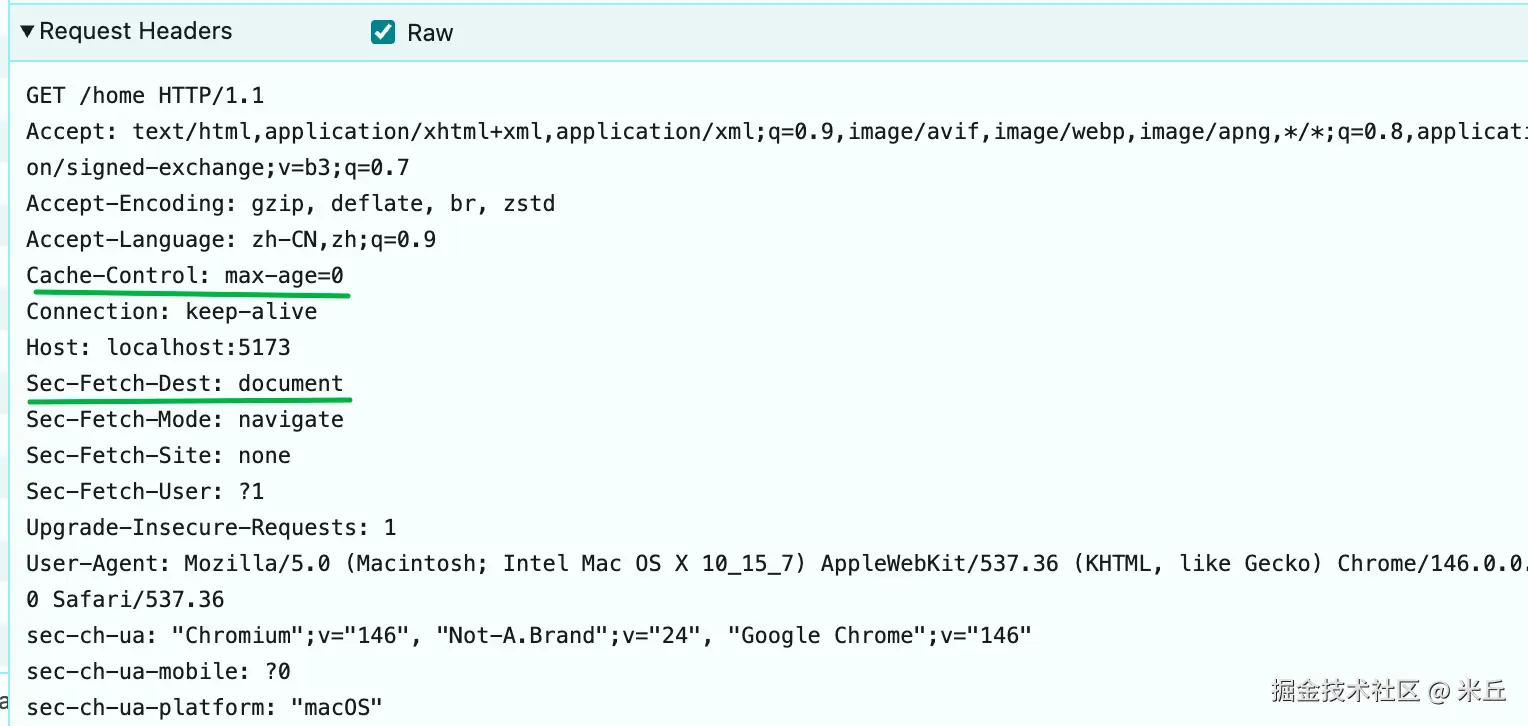The image size is (1528, 726).
Task: Click the Request Headers section title text
Action: tap(136, 32)
